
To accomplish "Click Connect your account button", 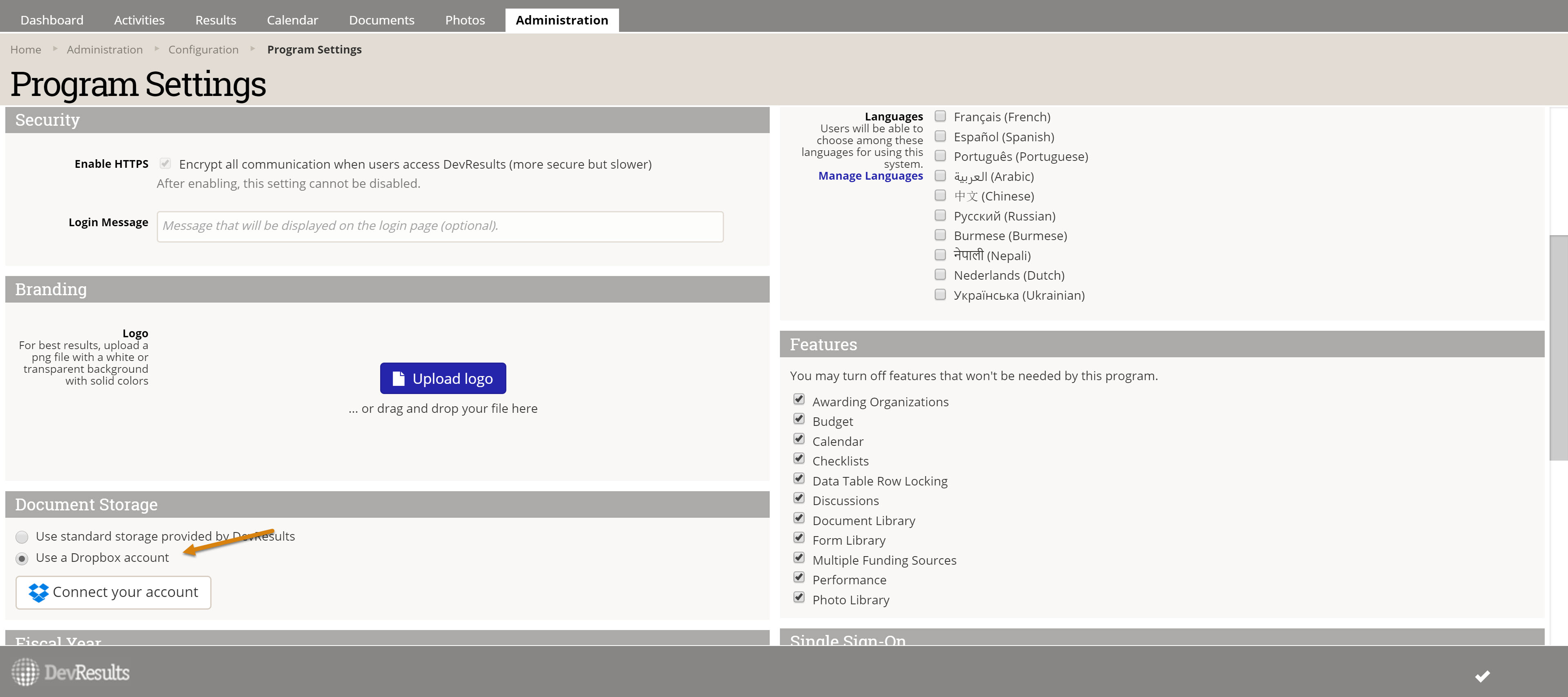I will [113, 592].
